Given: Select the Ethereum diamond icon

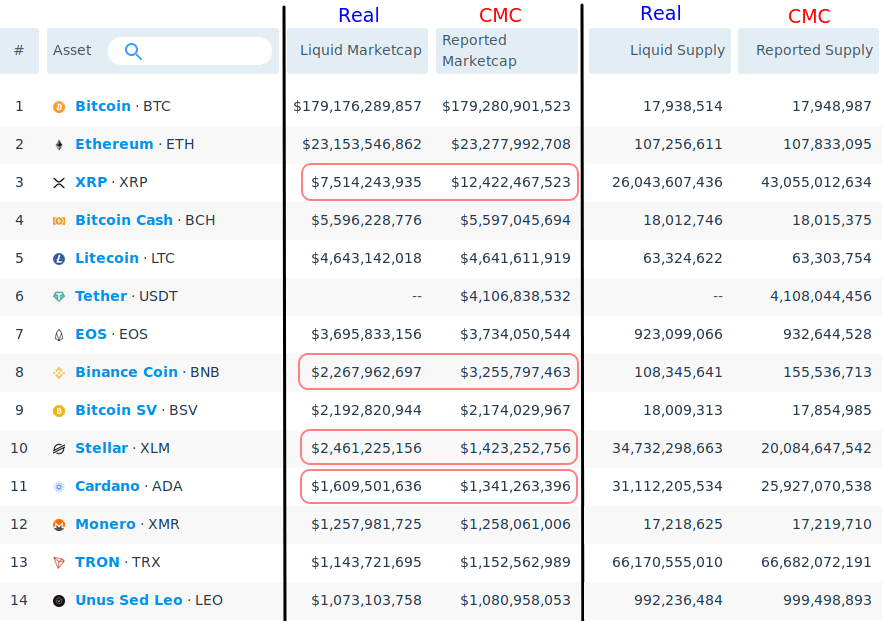Looking at the screenshot, I should [58, 144].
